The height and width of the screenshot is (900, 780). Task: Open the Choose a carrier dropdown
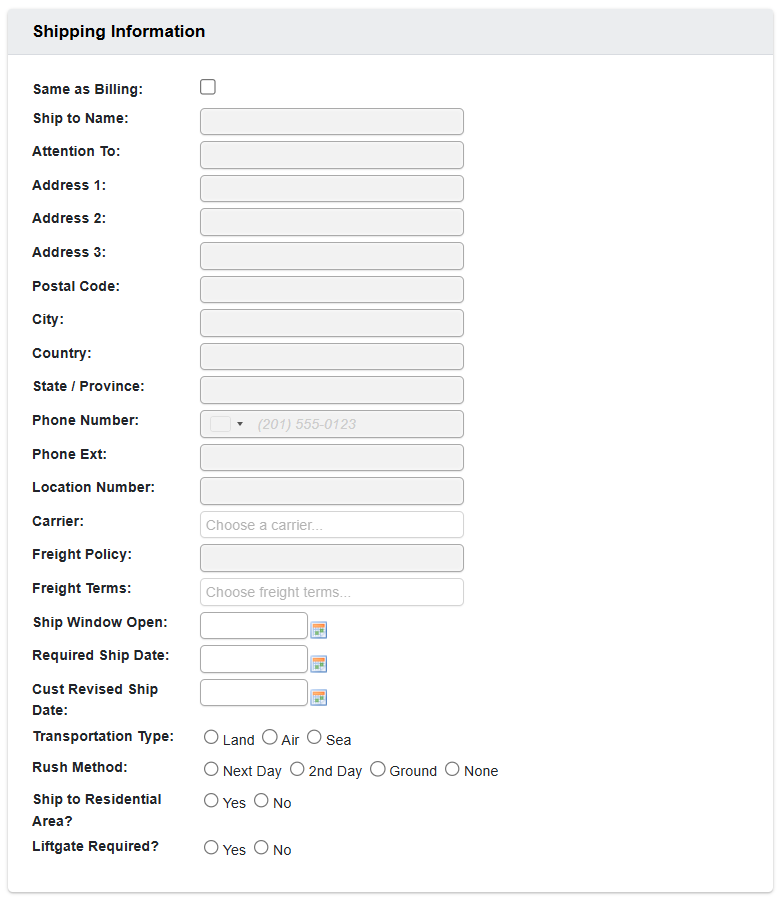(x=331, y=524)
